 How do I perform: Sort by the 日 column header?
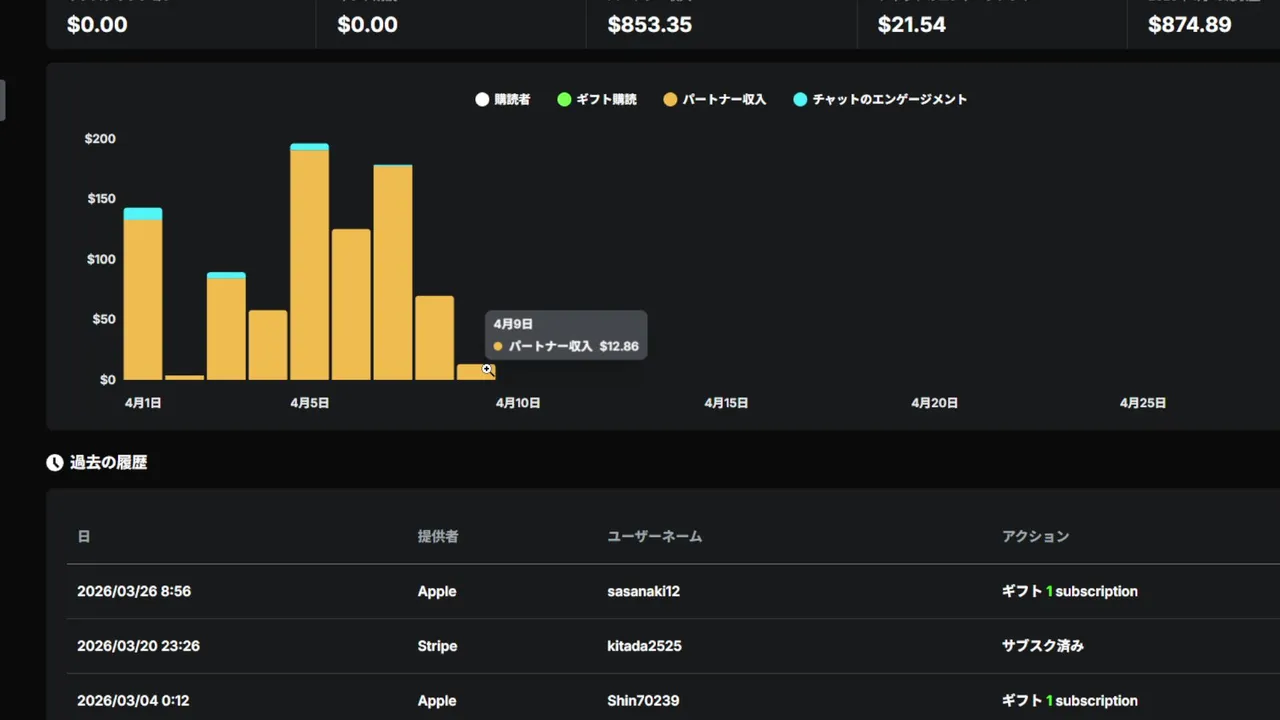coord(84,536)
